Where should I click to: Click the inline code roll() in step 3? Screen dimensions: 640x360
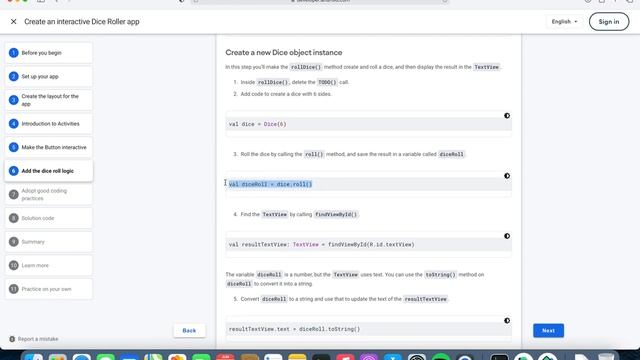tap(314, 154)
